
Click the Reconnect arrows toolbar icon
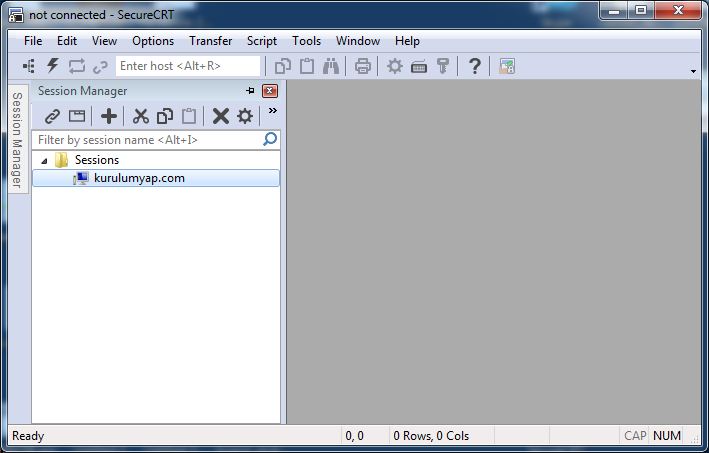(77, 66)
